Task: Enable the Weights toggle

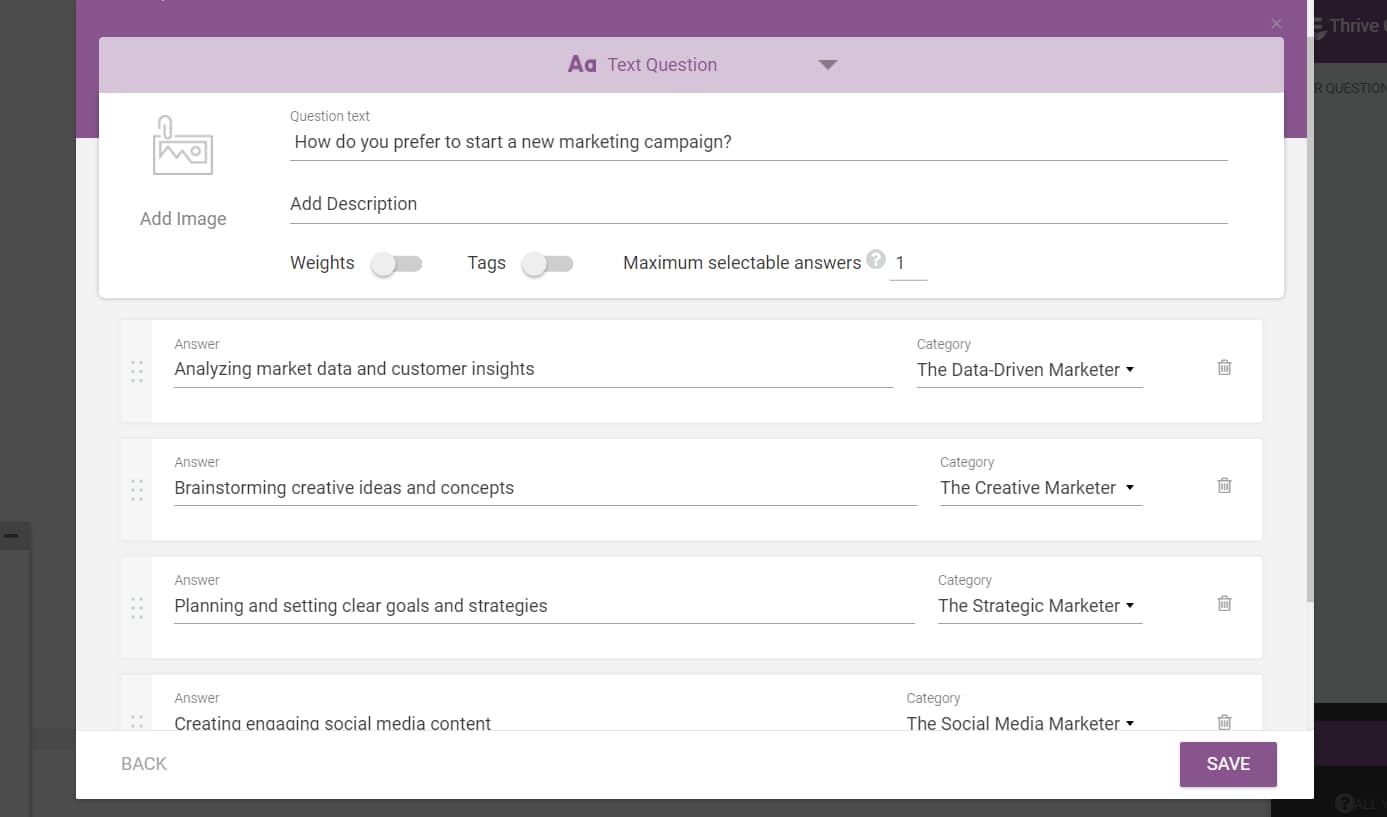Action: [396, 263]
